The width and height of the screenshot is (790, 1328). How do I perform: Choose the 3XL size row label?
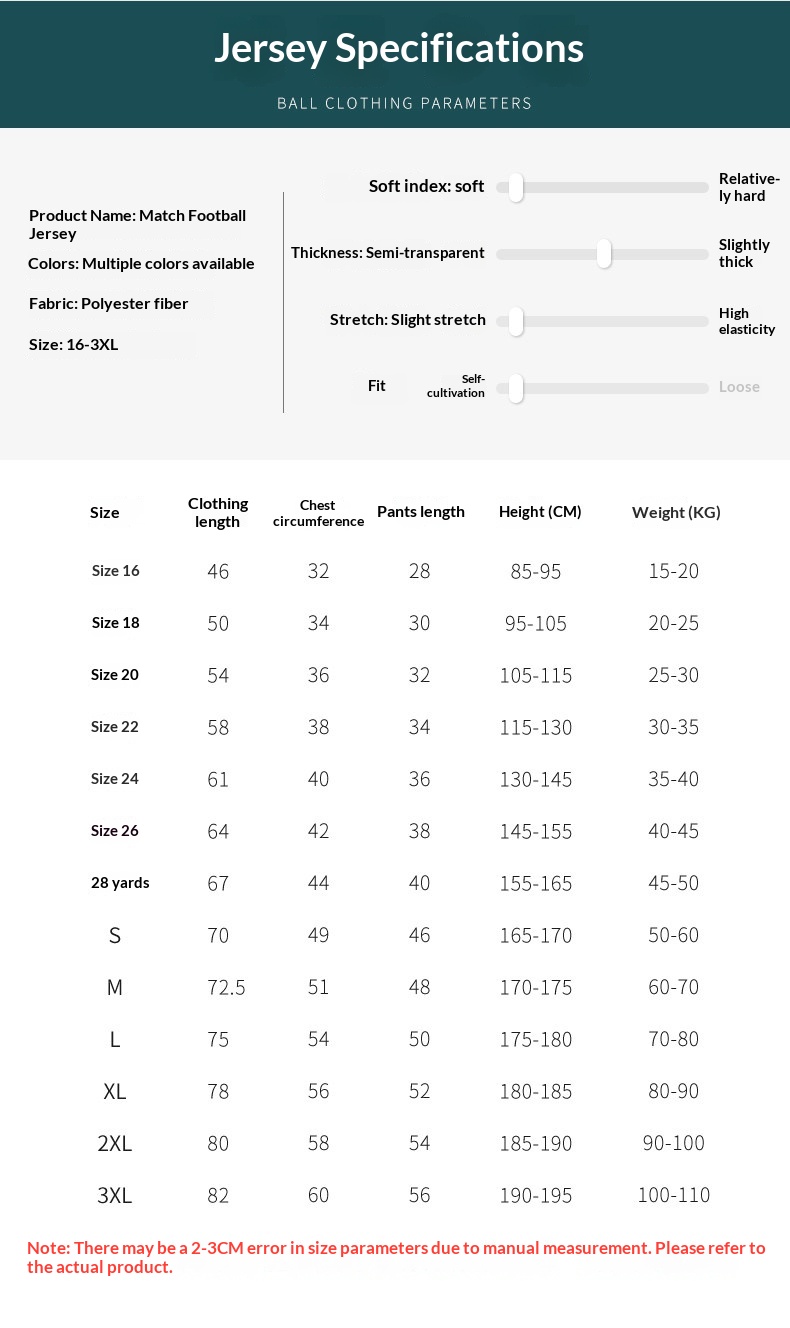[115, 1196]
